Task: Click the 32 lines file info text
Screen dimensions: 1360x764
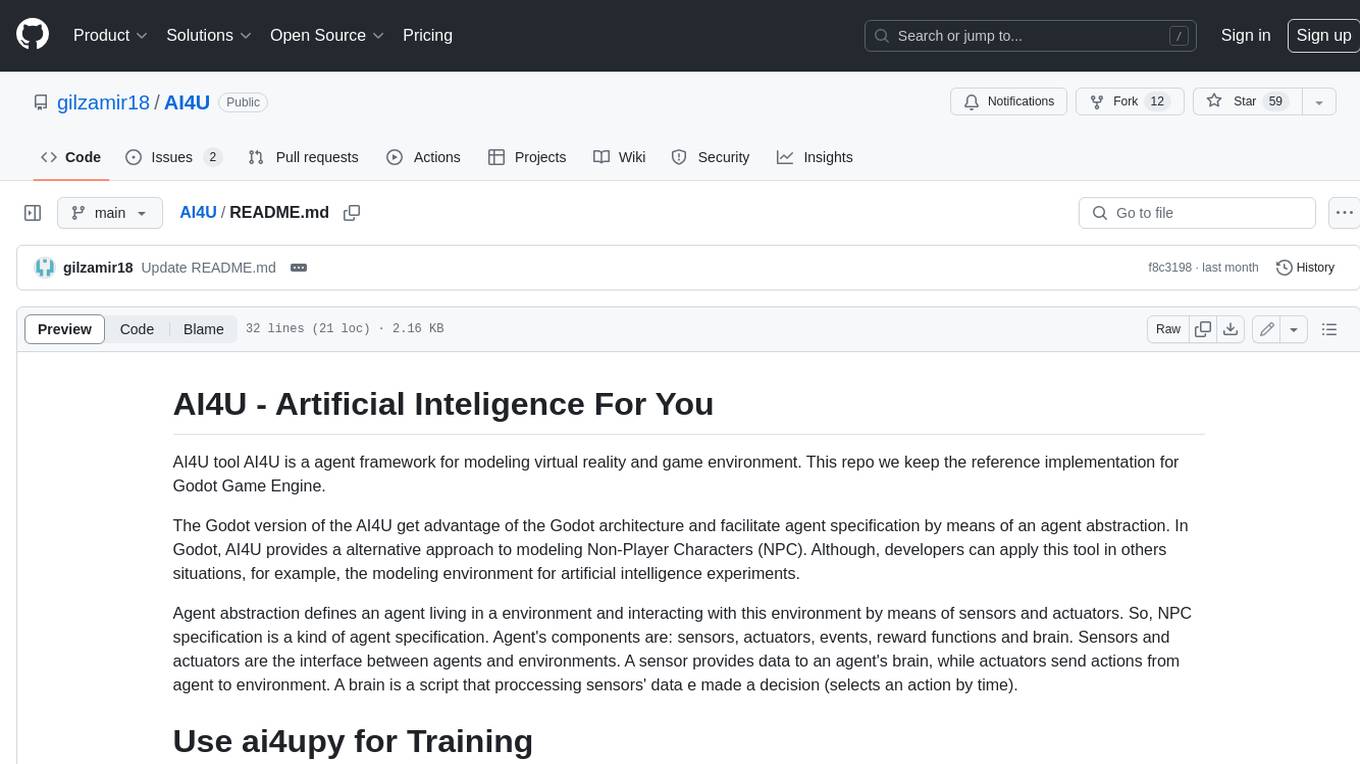Action: click(x=344, y=329)
